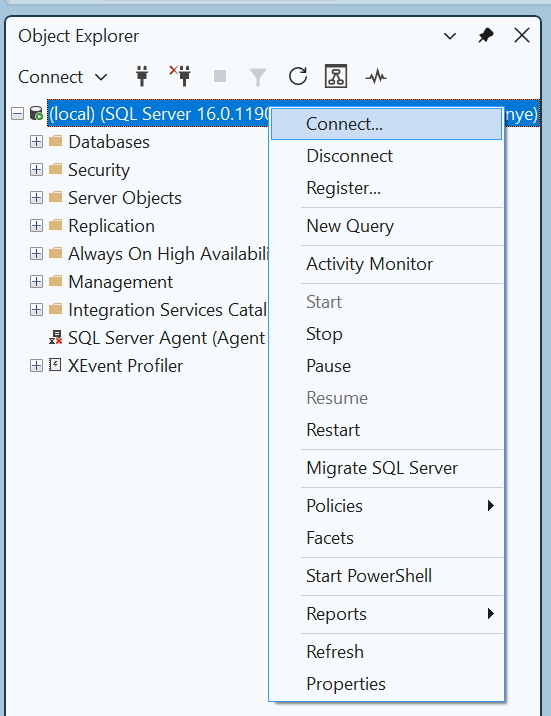Choose Refresh from the context menu
Image resolution: width=551 pixels, height=716 pixels.
[387, 652]
